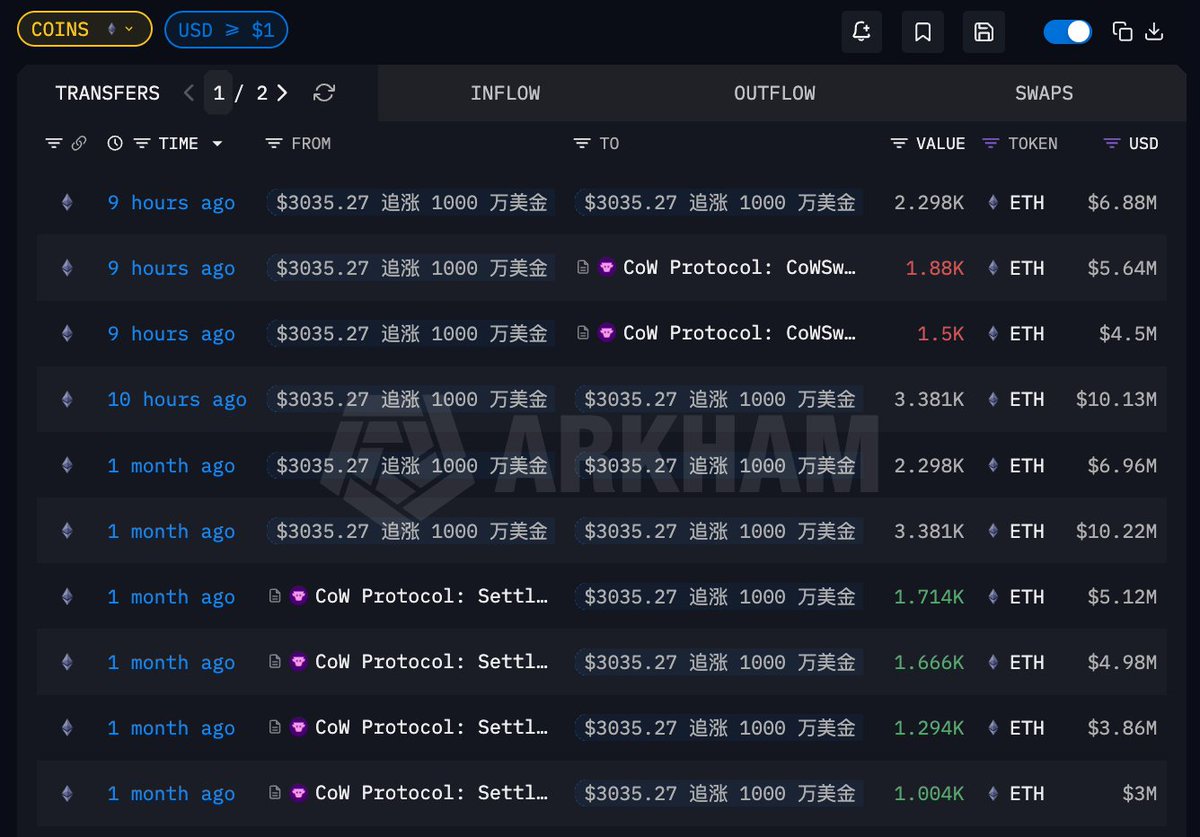Click the bookmark icon
The height and width of the screenshot is (837, 1200).
click(923, 32)
